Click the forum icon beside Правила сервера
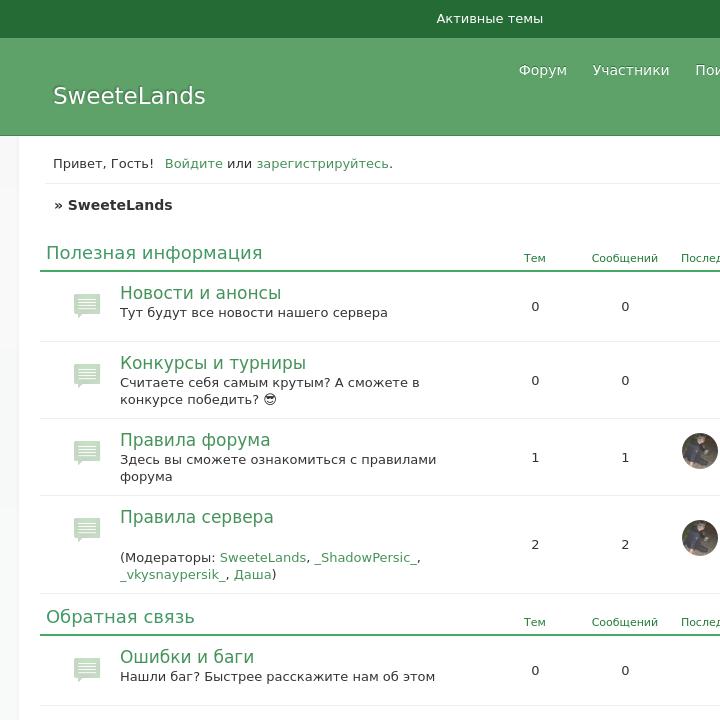720x720 pixels. coord(87,529)
